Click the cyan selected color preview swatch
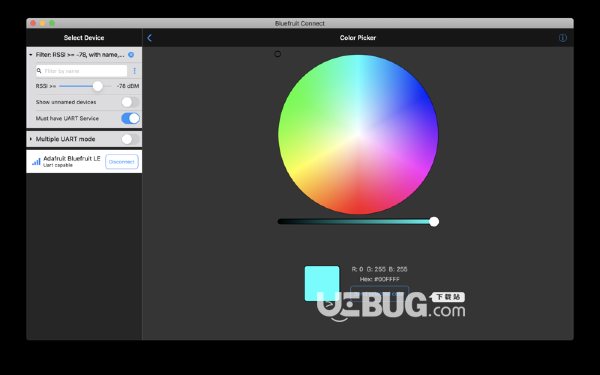The width and height of the screenshot is (600, 375). tap(322, 284)
